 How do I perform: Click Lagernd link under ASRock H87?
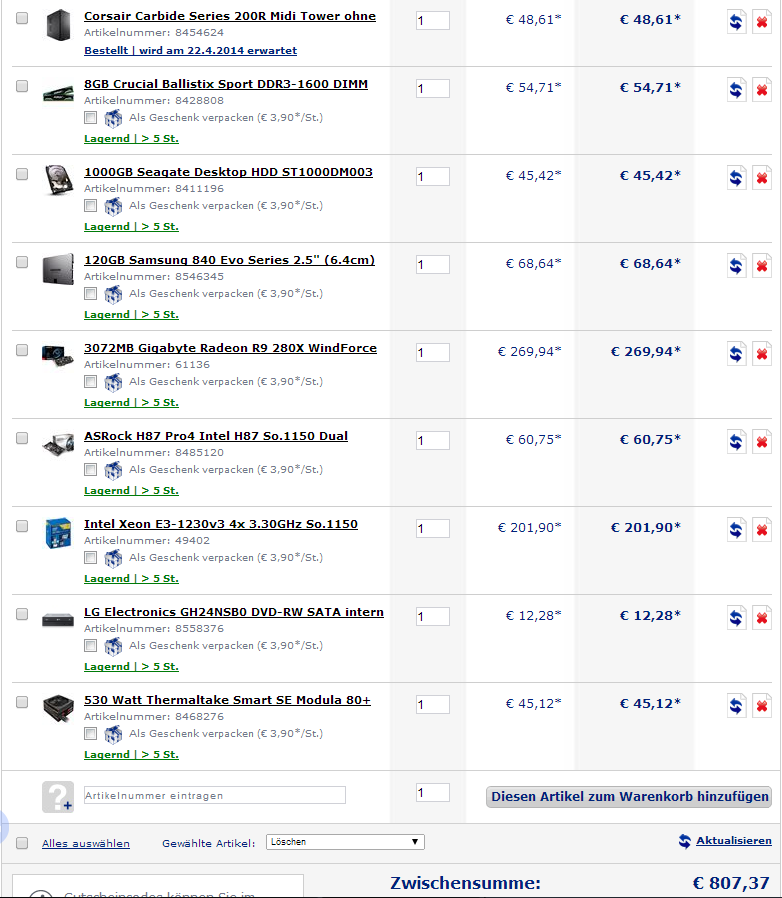coord(131,491)
